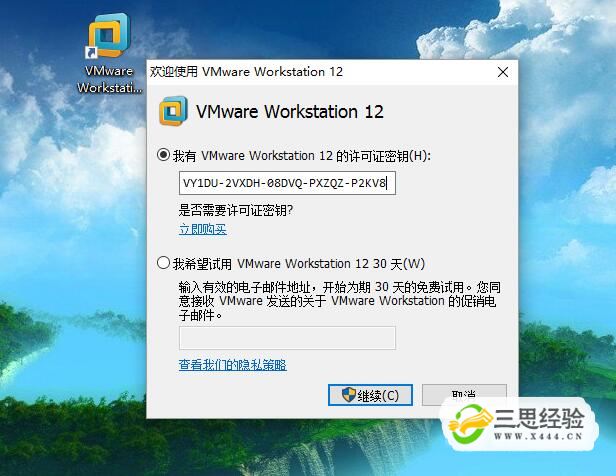Click the 我希望试用 VMware Workstation 12 label text

[299, 264]
